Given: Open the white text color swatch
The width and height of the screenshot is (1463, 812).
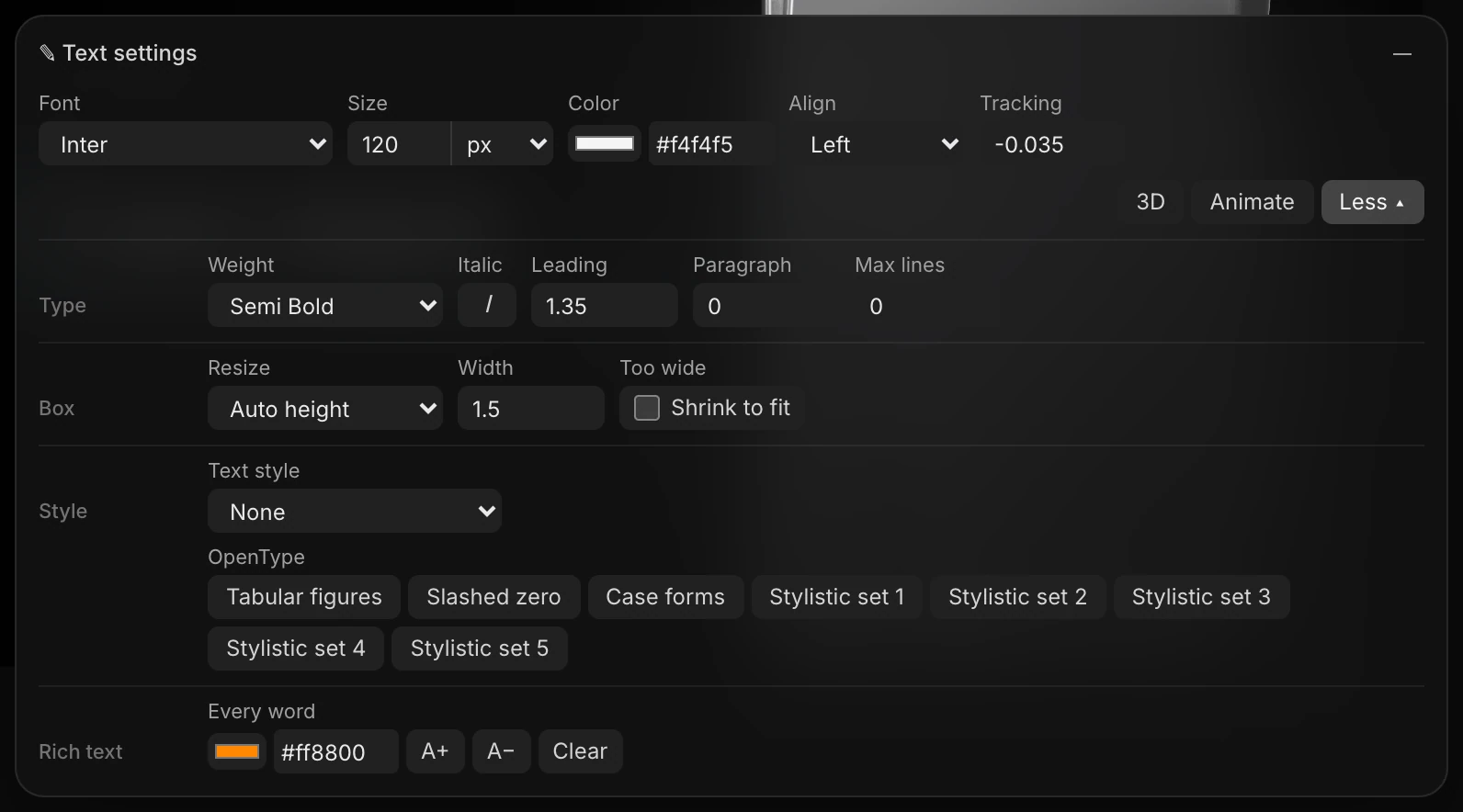Looking at the screenshot, I should (604, 143).
